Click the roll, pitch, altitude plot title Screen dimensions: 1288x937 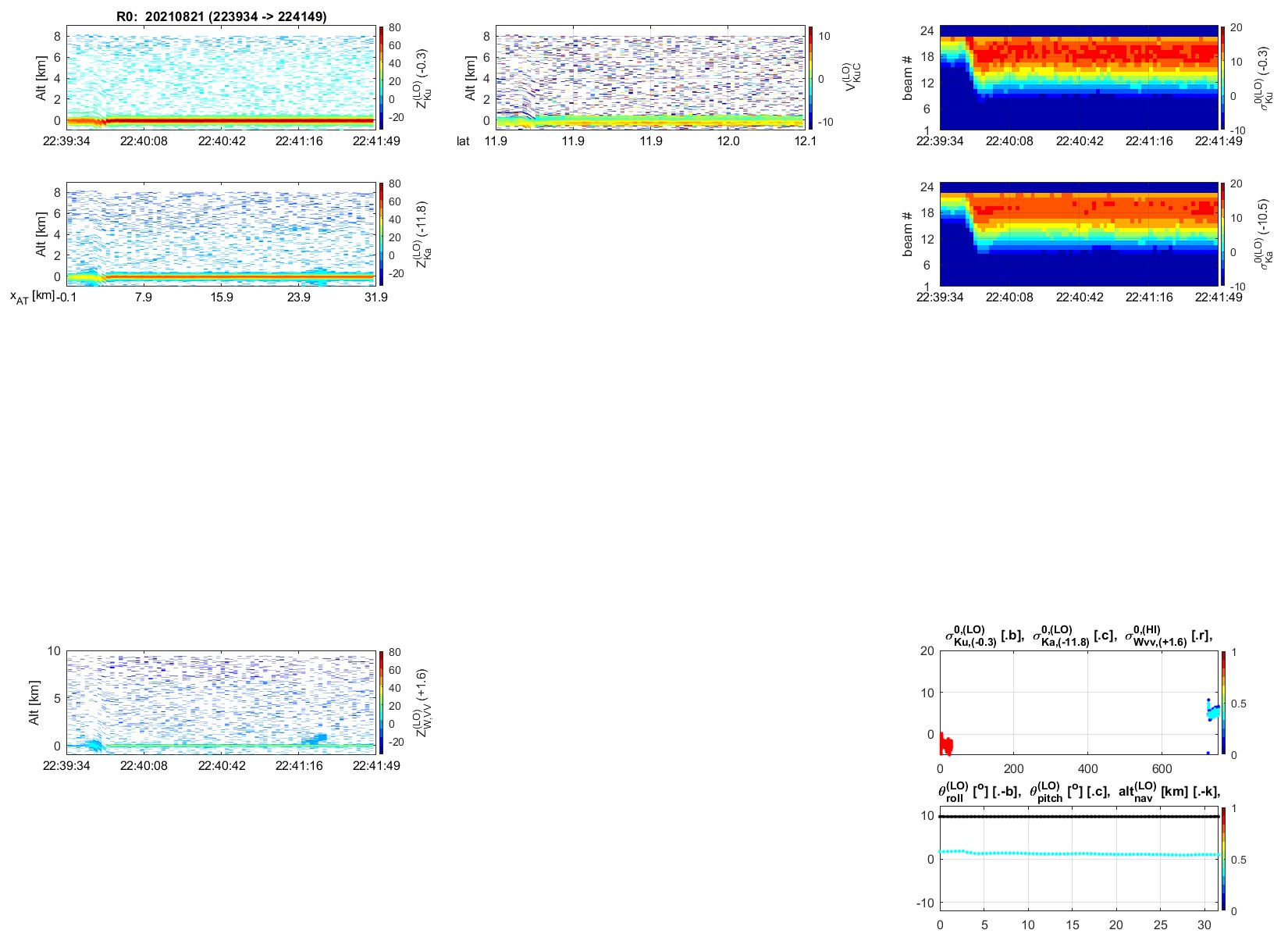(1079, 792)
